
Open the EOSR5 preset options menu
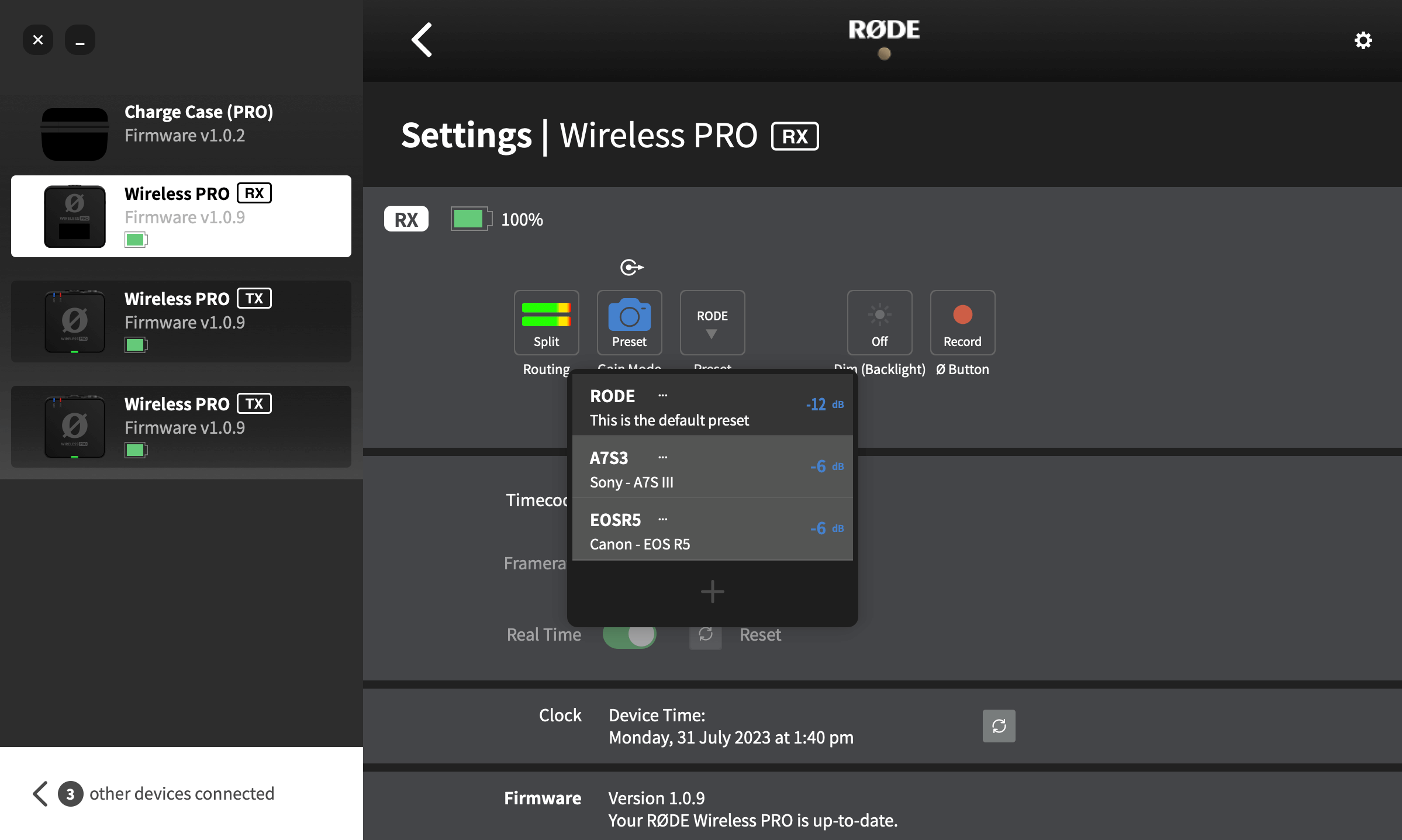point(662,518)
